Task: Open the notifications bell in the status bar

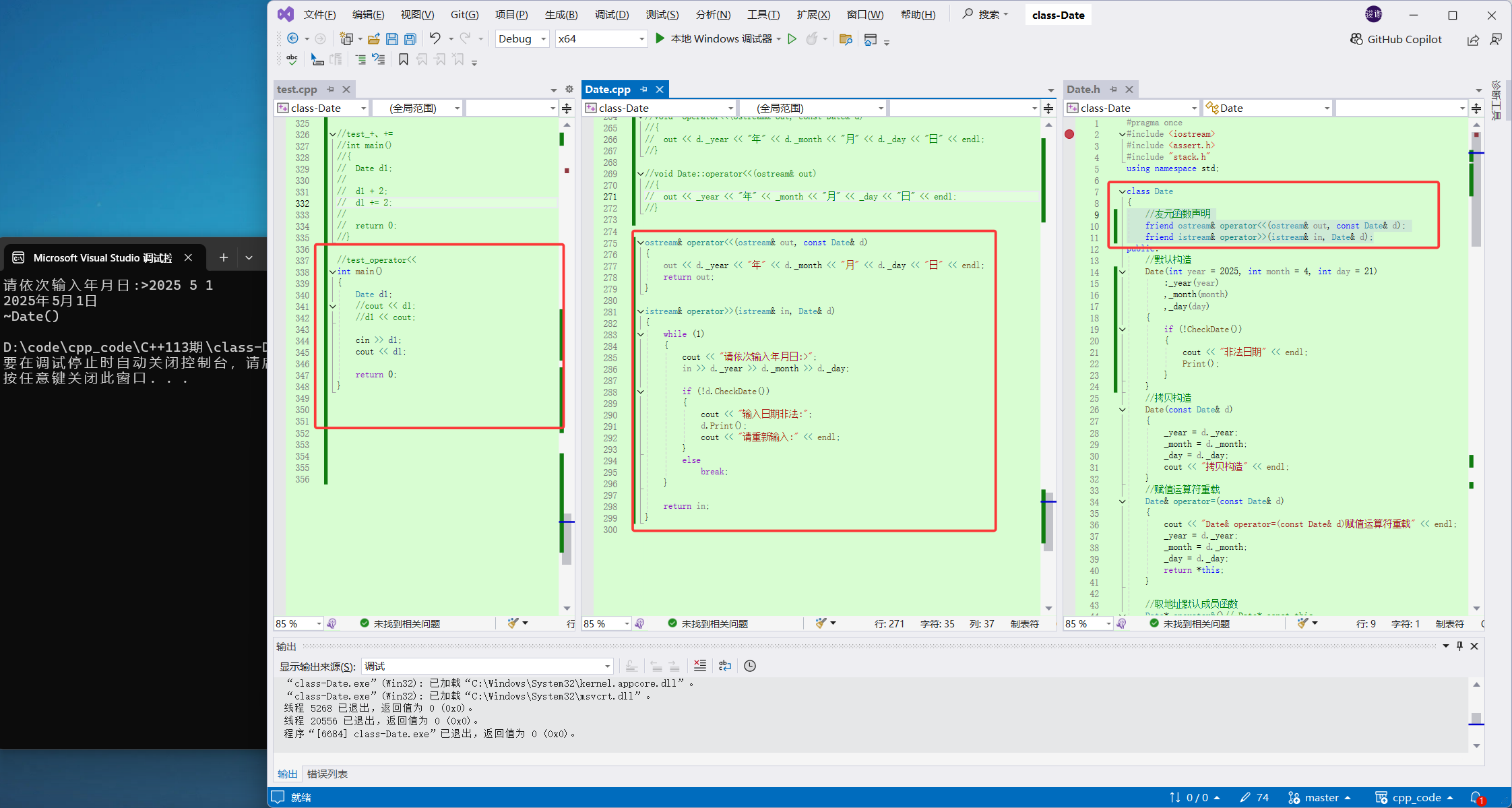Action: (x=1476, y=797)
